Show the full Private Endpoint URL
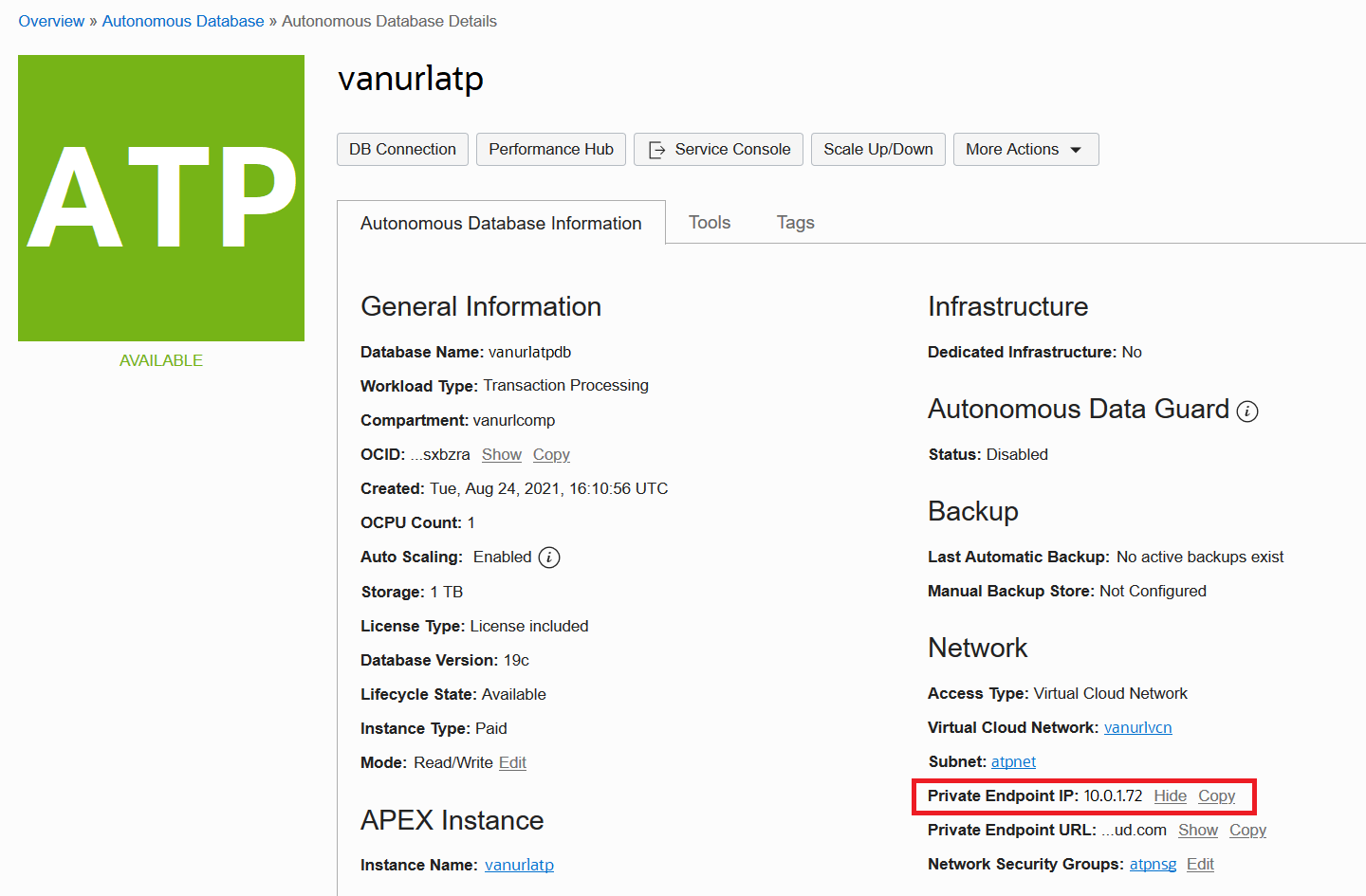Image resolution: width=1366 pixels, height=896 pixels. click(1198, 830)
